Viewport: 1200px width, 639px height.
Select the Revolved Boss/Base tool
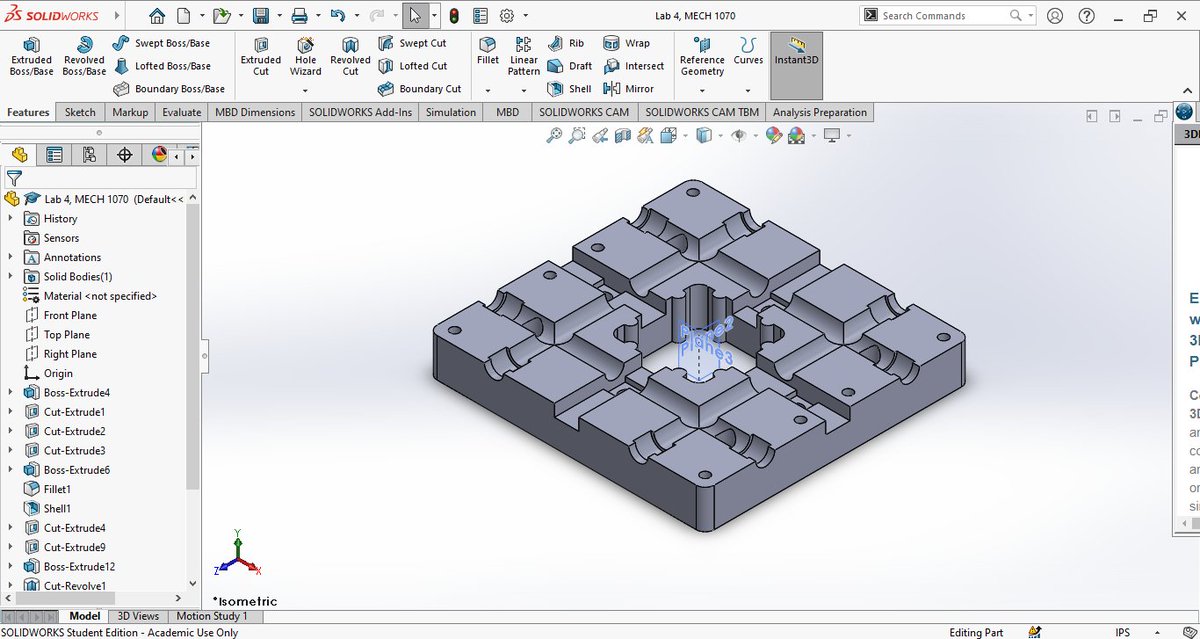tap(84, 56)
